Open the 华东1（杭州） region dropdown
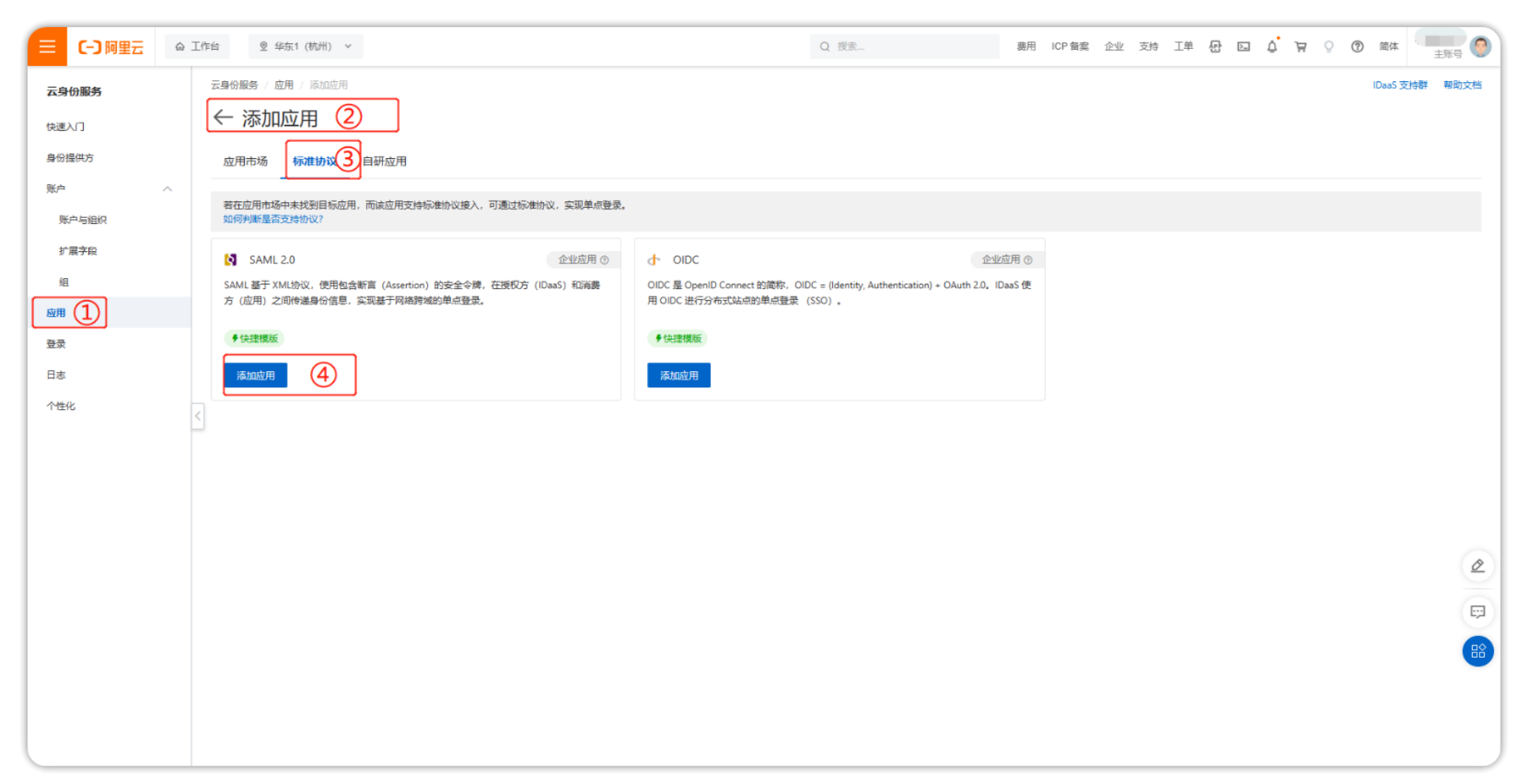This screenshot has height=784, width=1528. point(305,46)
